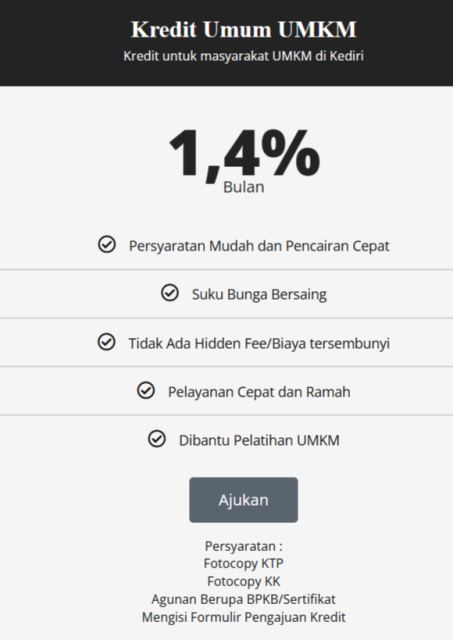
Task: Click the Fotocopy KK requirement line
Action: coord(244,581)
